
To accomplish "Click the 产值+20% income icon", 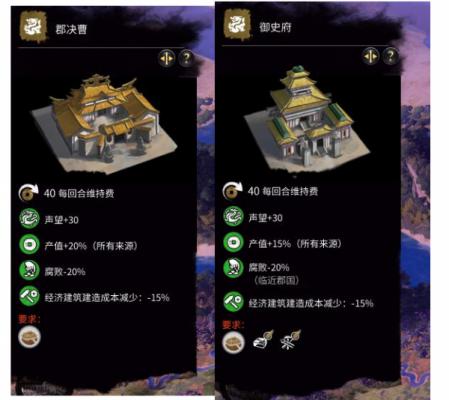I will pos(29,245).
